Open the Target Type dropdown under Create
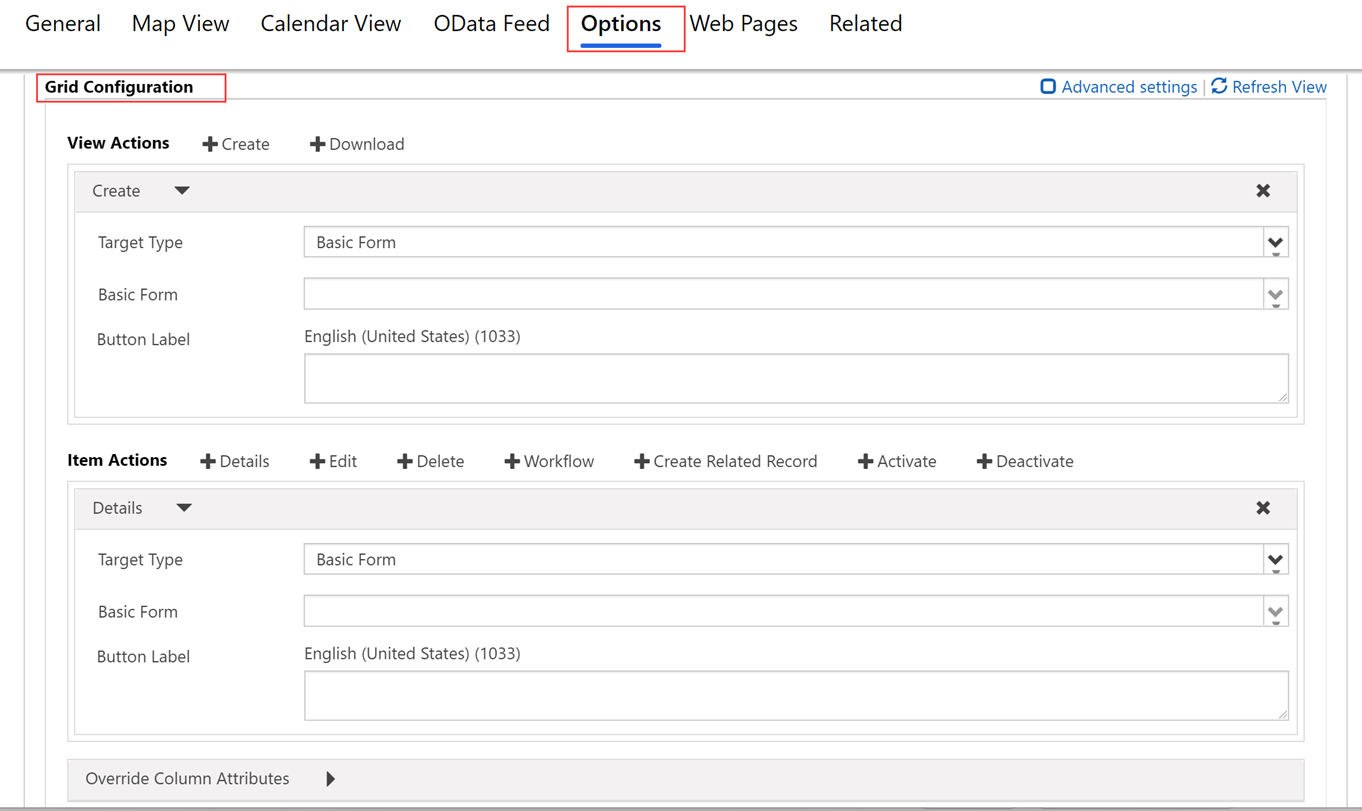 pos(1276,242)
